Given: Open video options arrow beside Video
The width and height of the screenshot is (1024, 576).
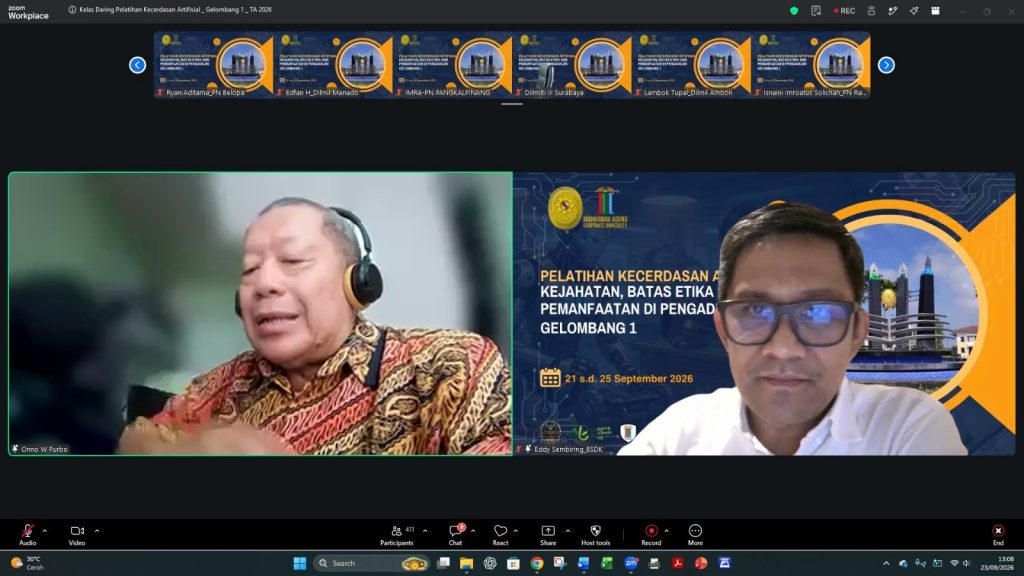Looking at the screenshot, I should tap(97, 530).
